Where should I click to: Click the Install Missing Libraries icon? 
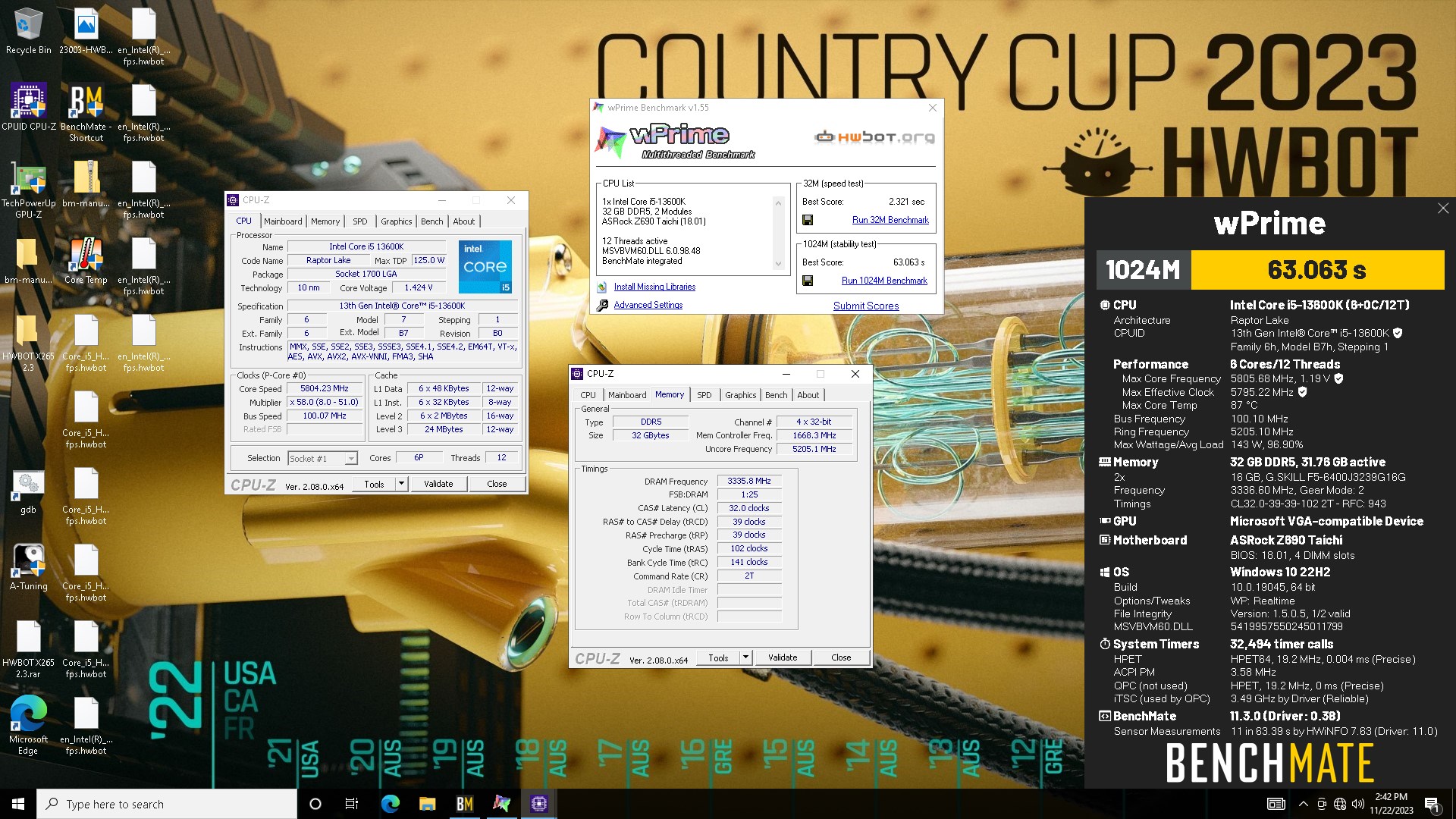click(602, 287)
